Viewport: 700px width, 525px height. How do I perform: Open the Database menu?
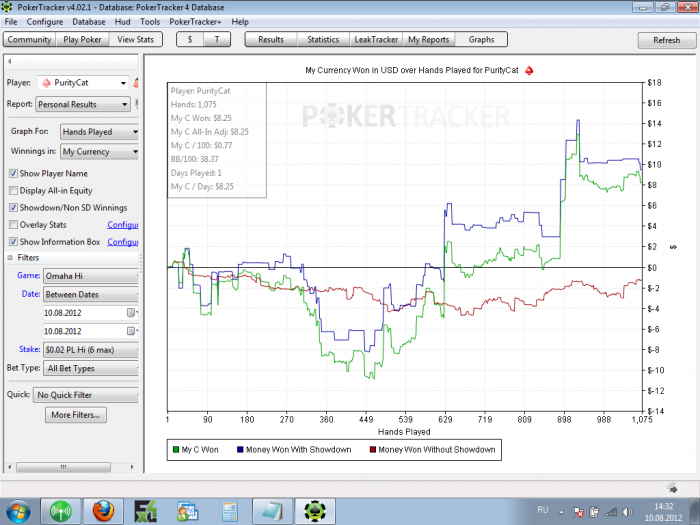tap(89, 22)
